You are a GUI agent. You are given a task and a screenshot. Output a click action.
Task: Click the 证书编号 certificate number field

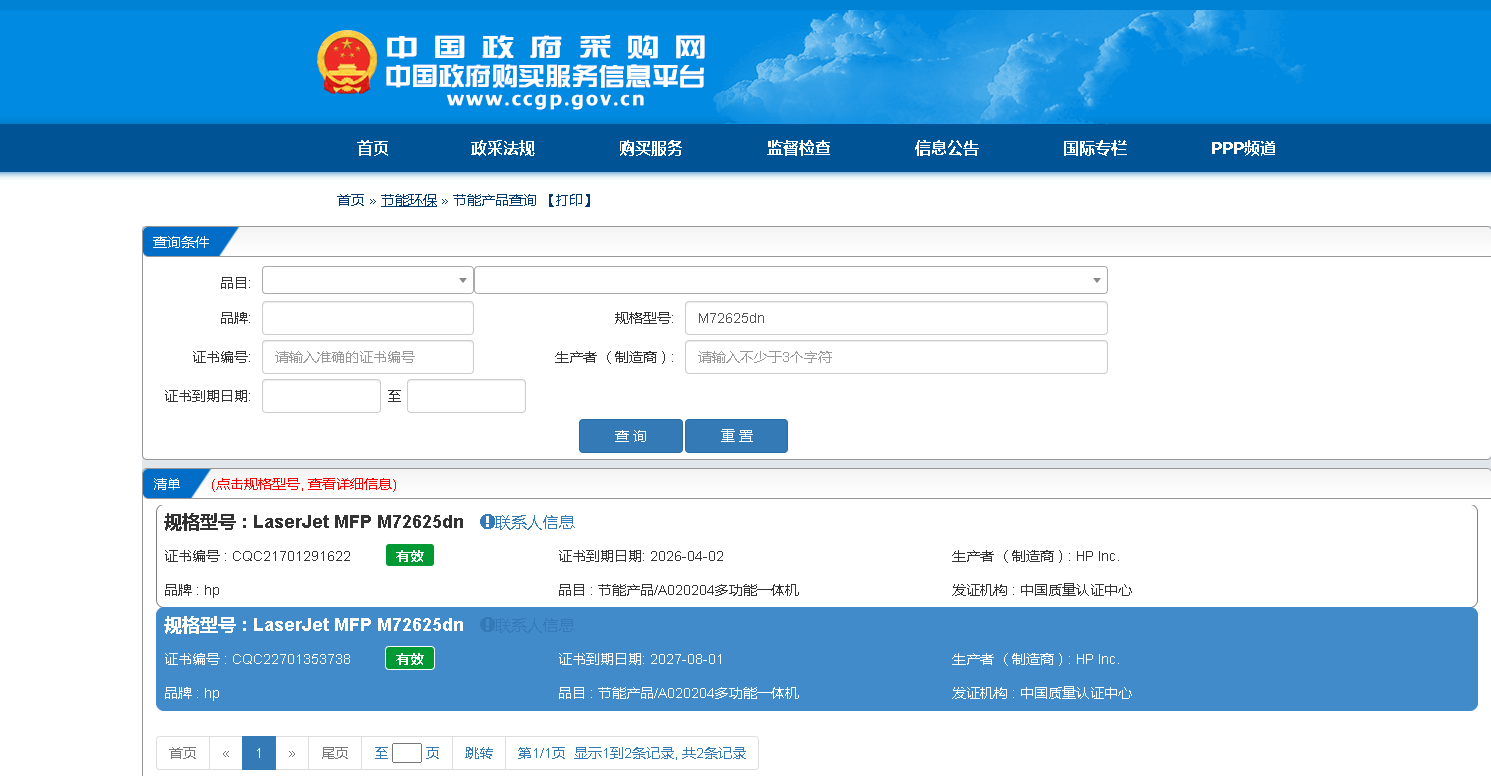[x=367, y=357]
